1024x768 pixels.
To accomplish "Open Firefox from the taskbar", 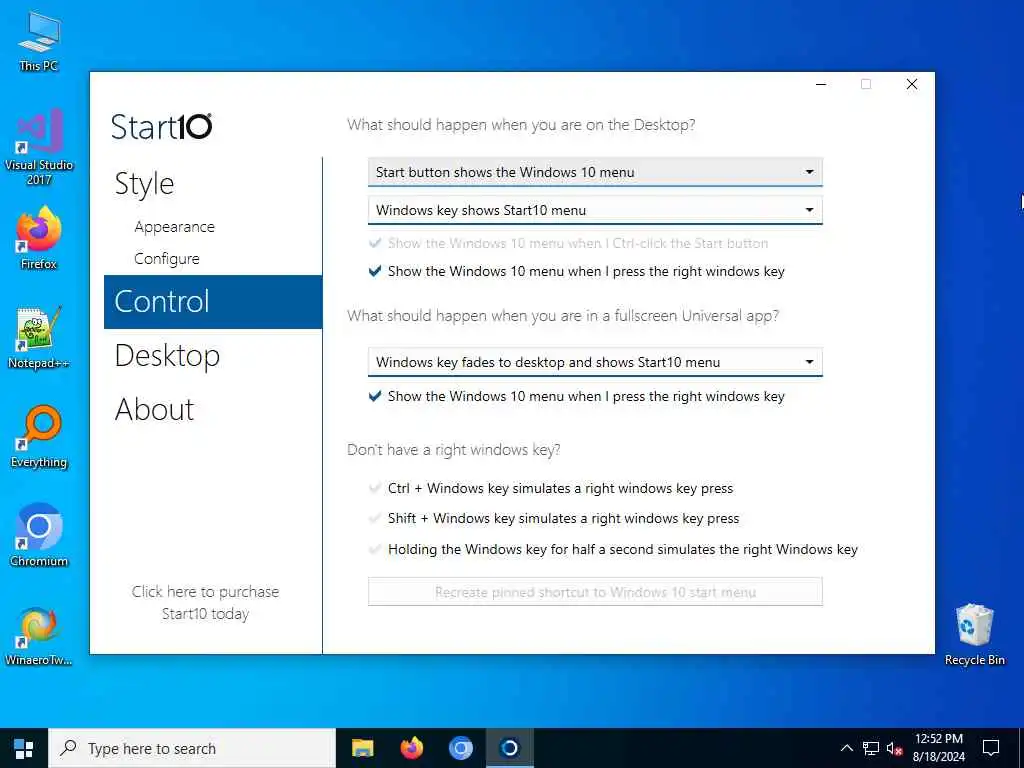I will click(x=411, y=748).
